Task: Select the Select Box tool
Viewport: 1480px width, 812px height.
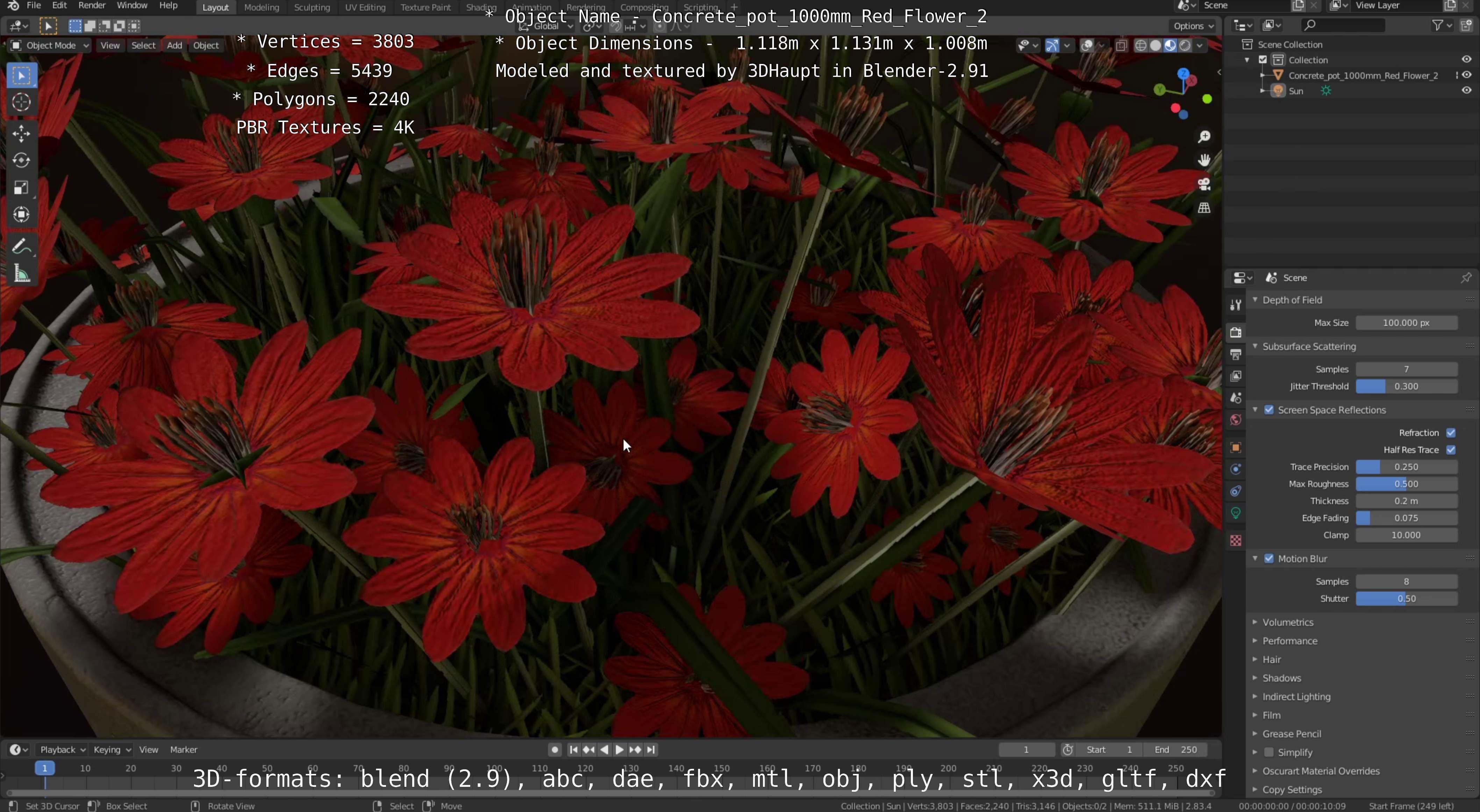Action: tap(21, 76)
